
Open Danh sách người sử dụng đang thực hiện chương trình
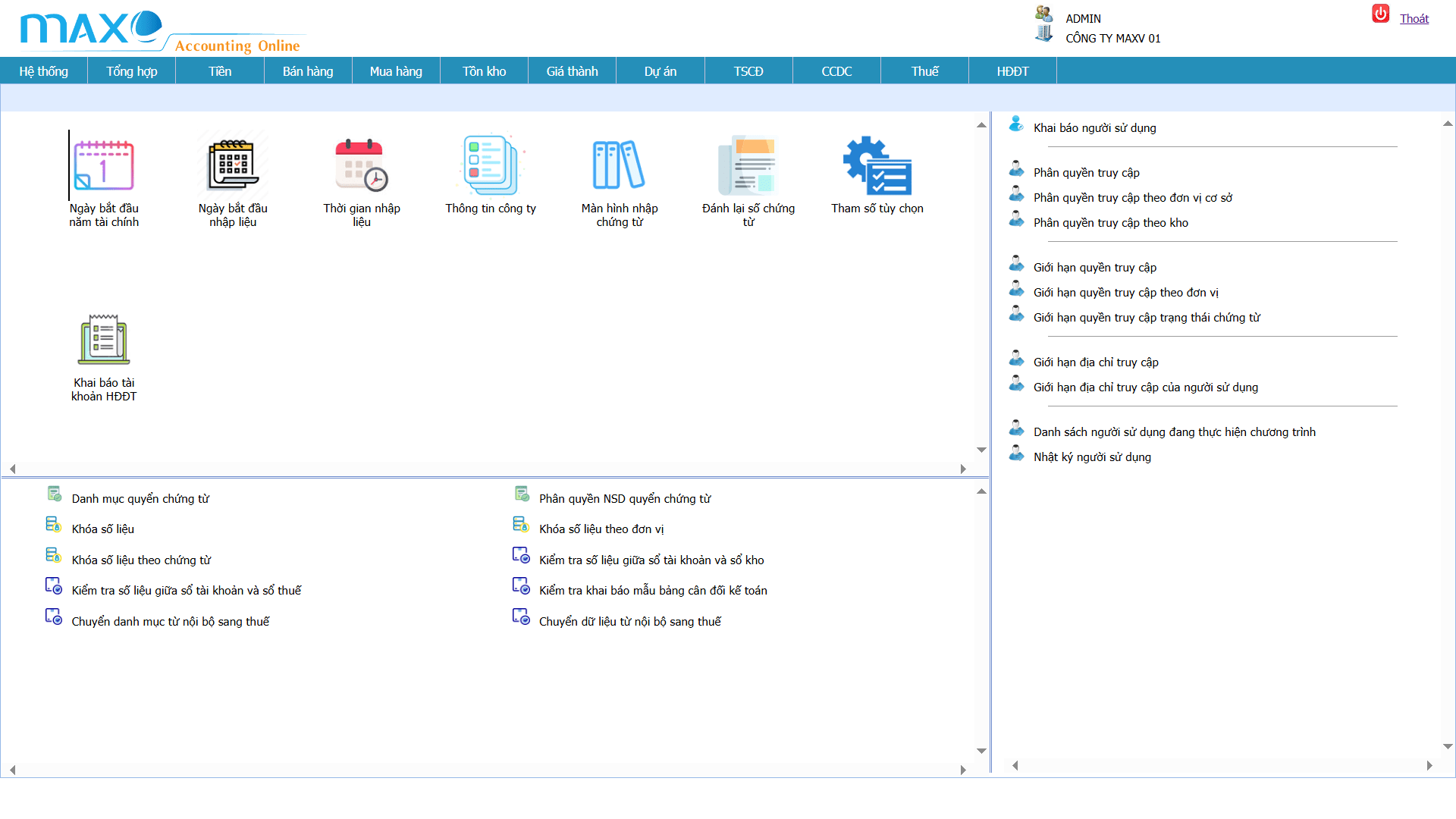(x=1175, y=432)
